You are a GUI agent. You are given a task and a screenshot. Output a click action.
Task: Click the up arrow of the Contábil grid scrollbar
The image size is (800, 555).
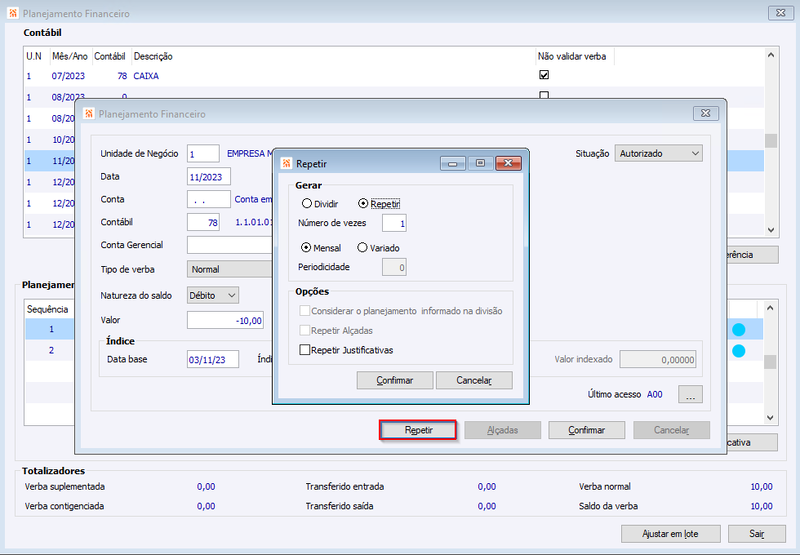(x=770, y=55)
